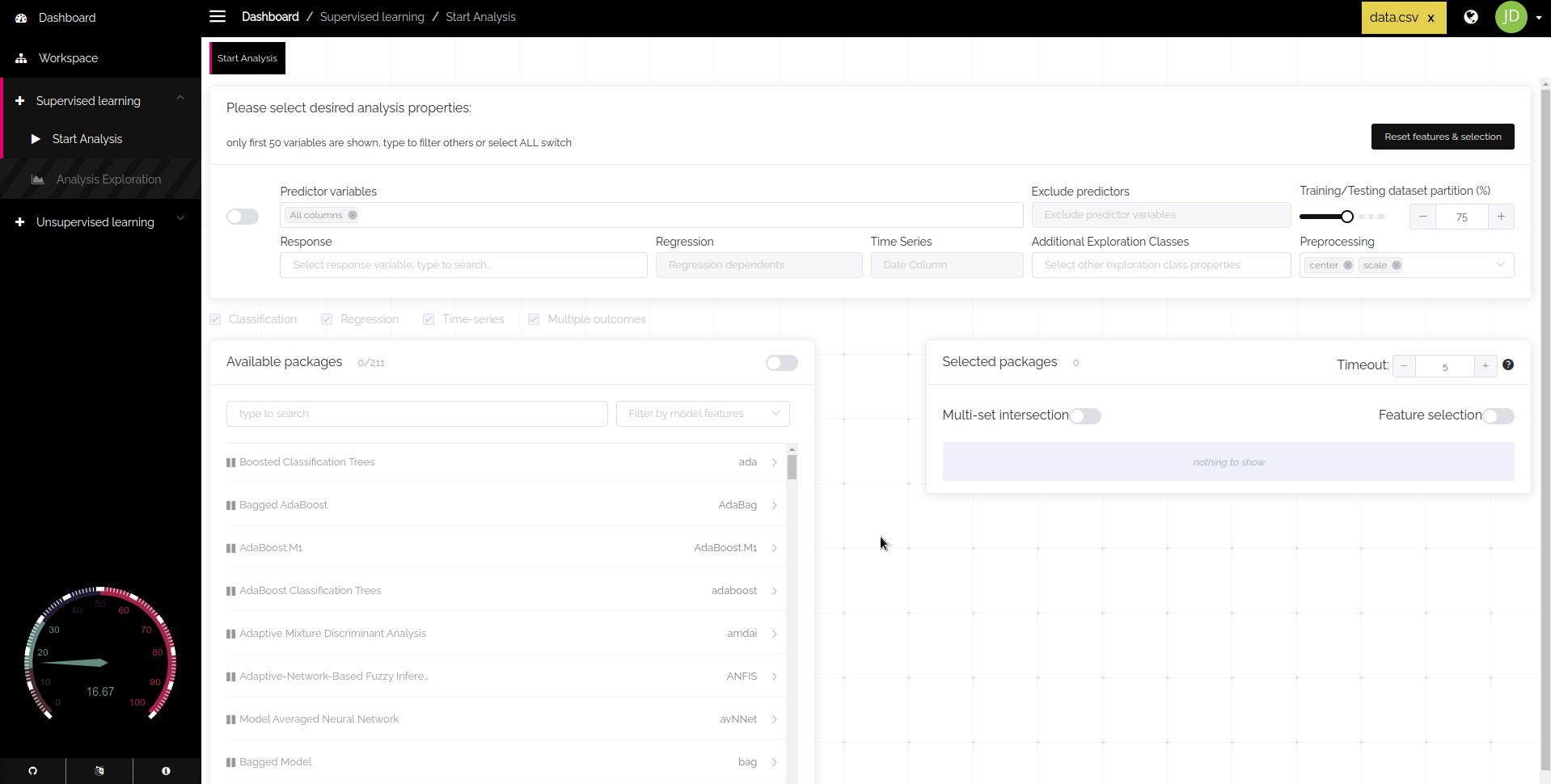
Task: Click plus icon beside Unsupervised learning
Action: [19, 222]
